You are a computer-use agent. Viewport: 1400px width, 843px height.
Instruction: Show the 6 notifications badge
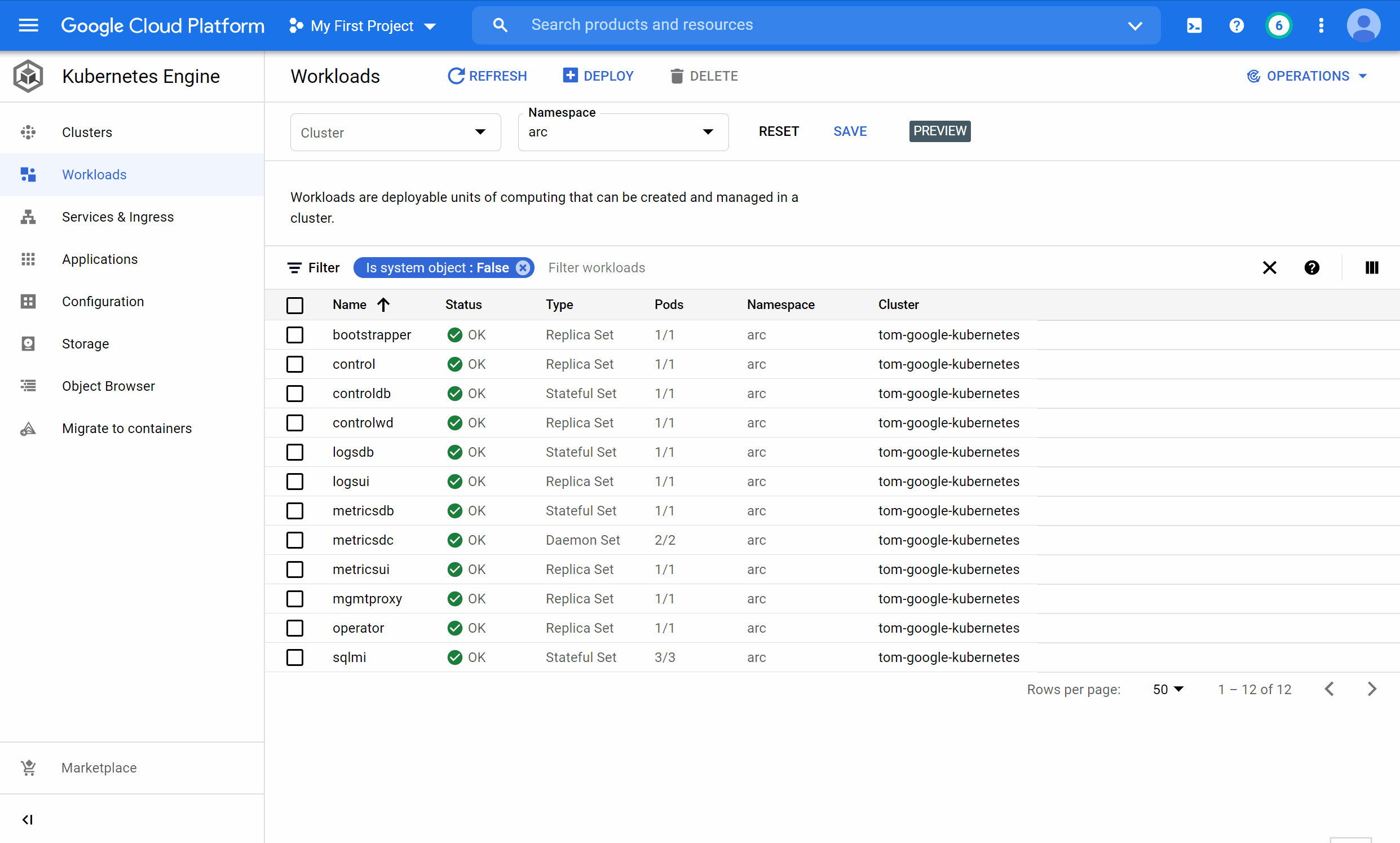(1278, 25)
